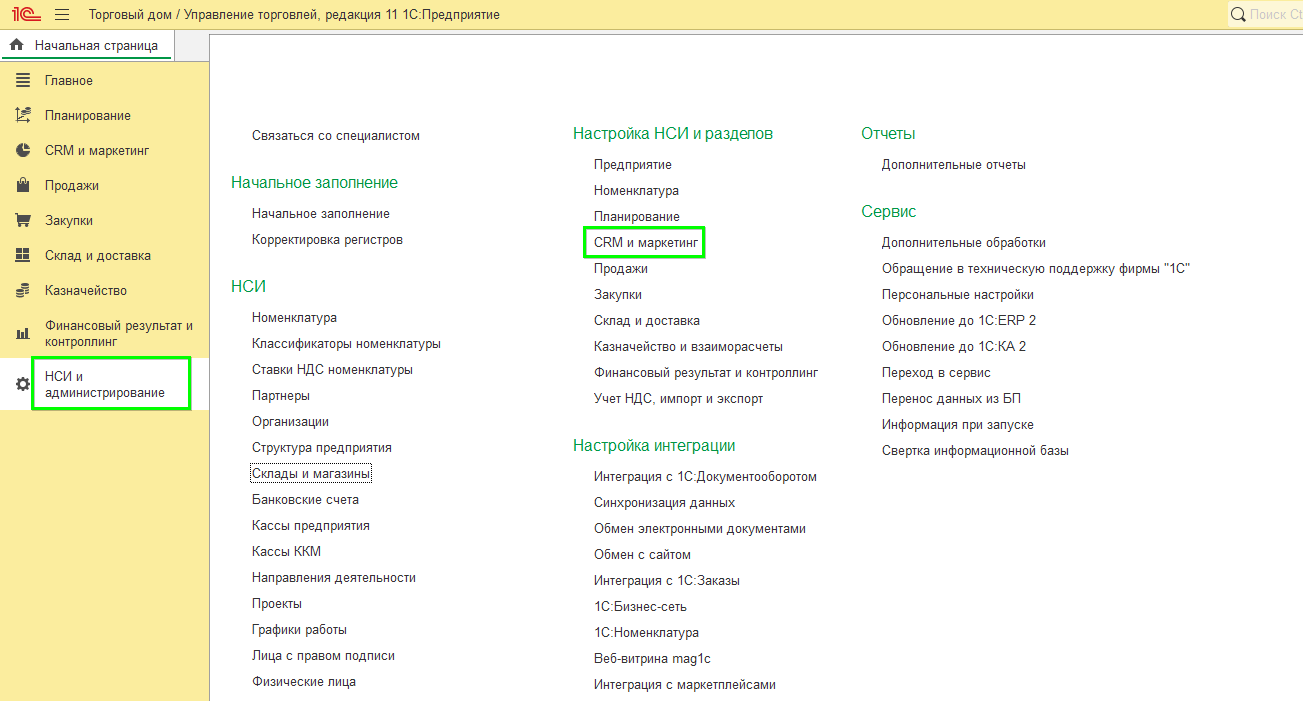Open Кассы предприятия
Viewport: 1303px width, 701px height.
pos(311,525)
